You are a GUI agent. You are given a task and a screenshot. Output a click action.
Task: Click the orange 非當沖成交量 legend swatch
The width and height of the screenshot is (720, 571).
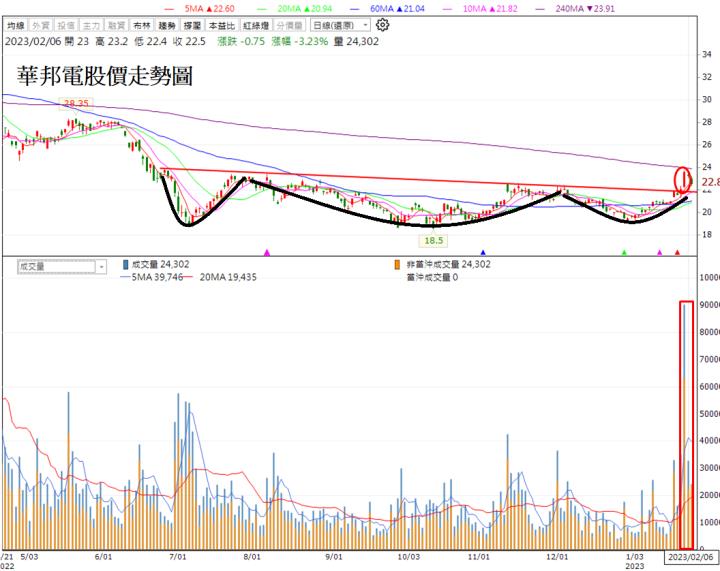click(x=397, y=264)
